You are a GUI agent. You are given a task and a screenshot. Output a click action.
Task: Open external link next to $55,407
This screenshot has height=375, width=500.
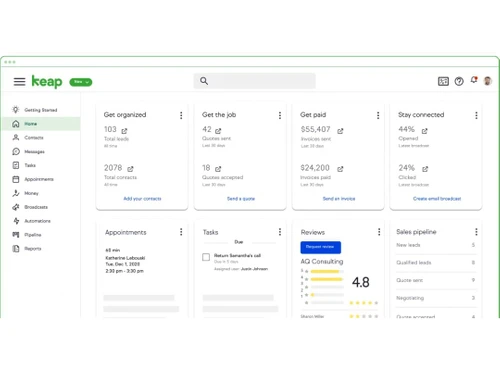point(340,131)
